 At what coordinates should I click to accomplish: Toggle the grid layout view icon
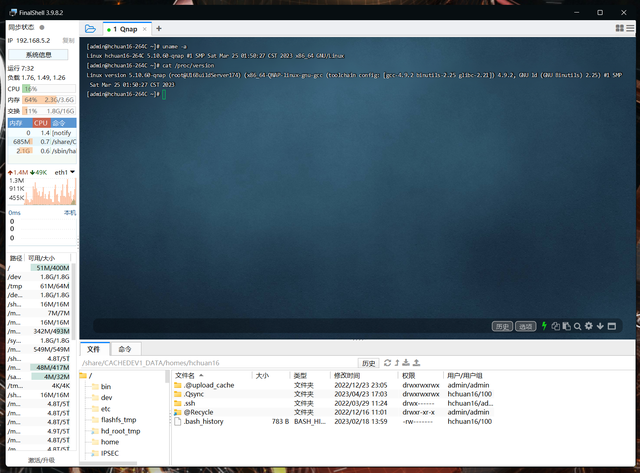pyautogui.click(x=620, y=28)
